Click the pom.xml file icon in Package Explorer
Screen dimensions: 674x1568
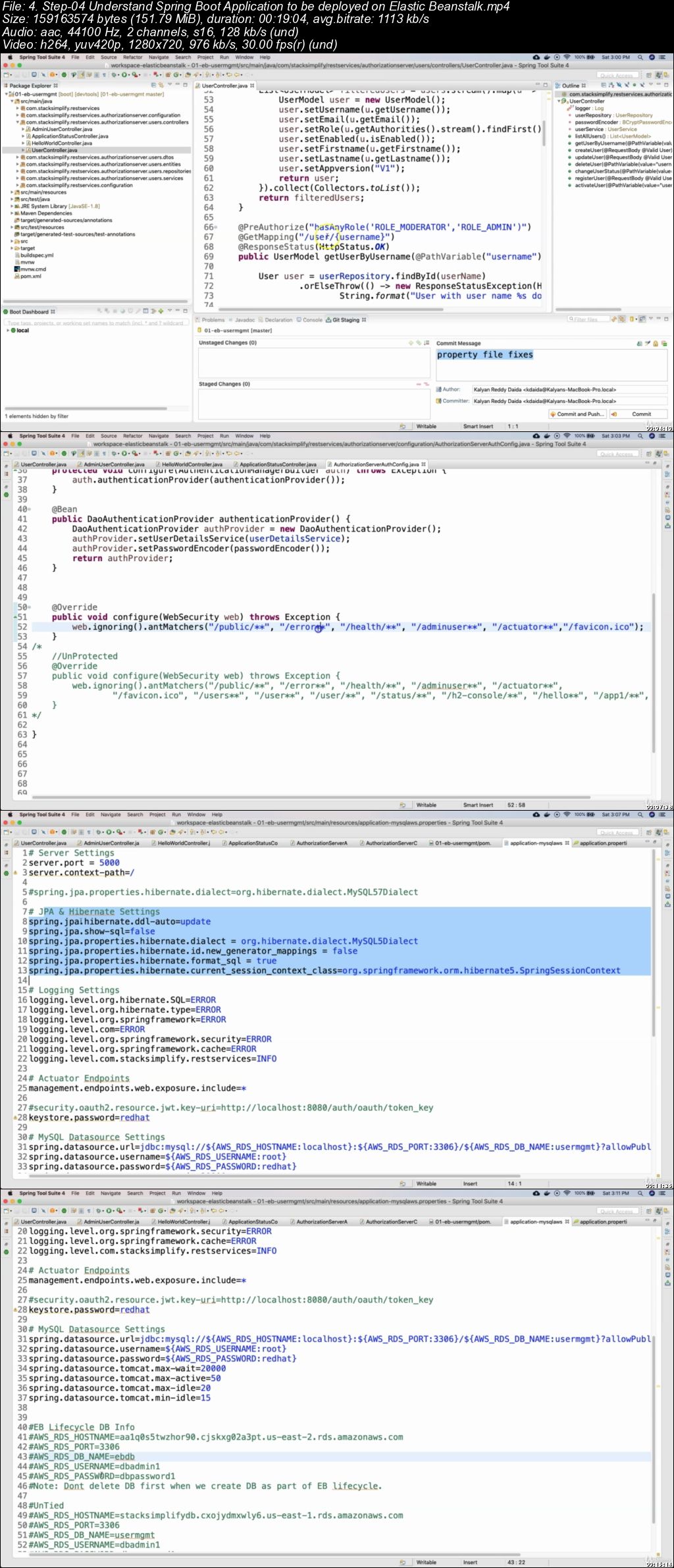point(16,276)
